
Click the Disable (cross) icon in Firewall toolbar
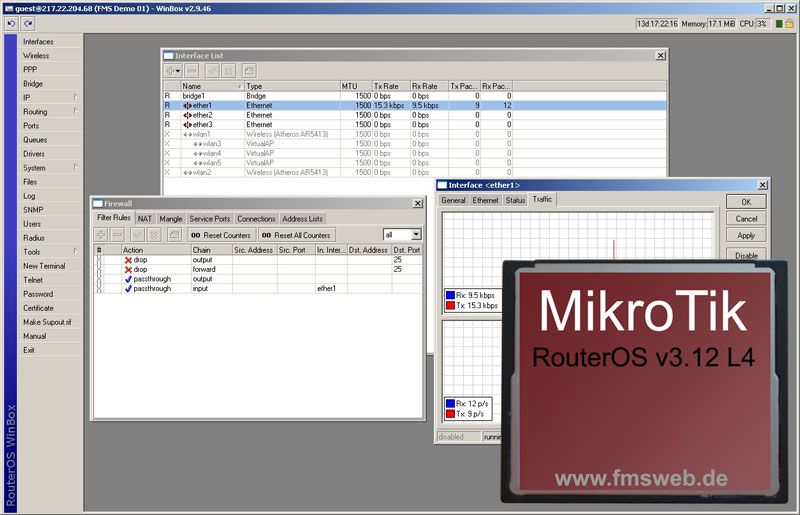(x=154, y=235)
